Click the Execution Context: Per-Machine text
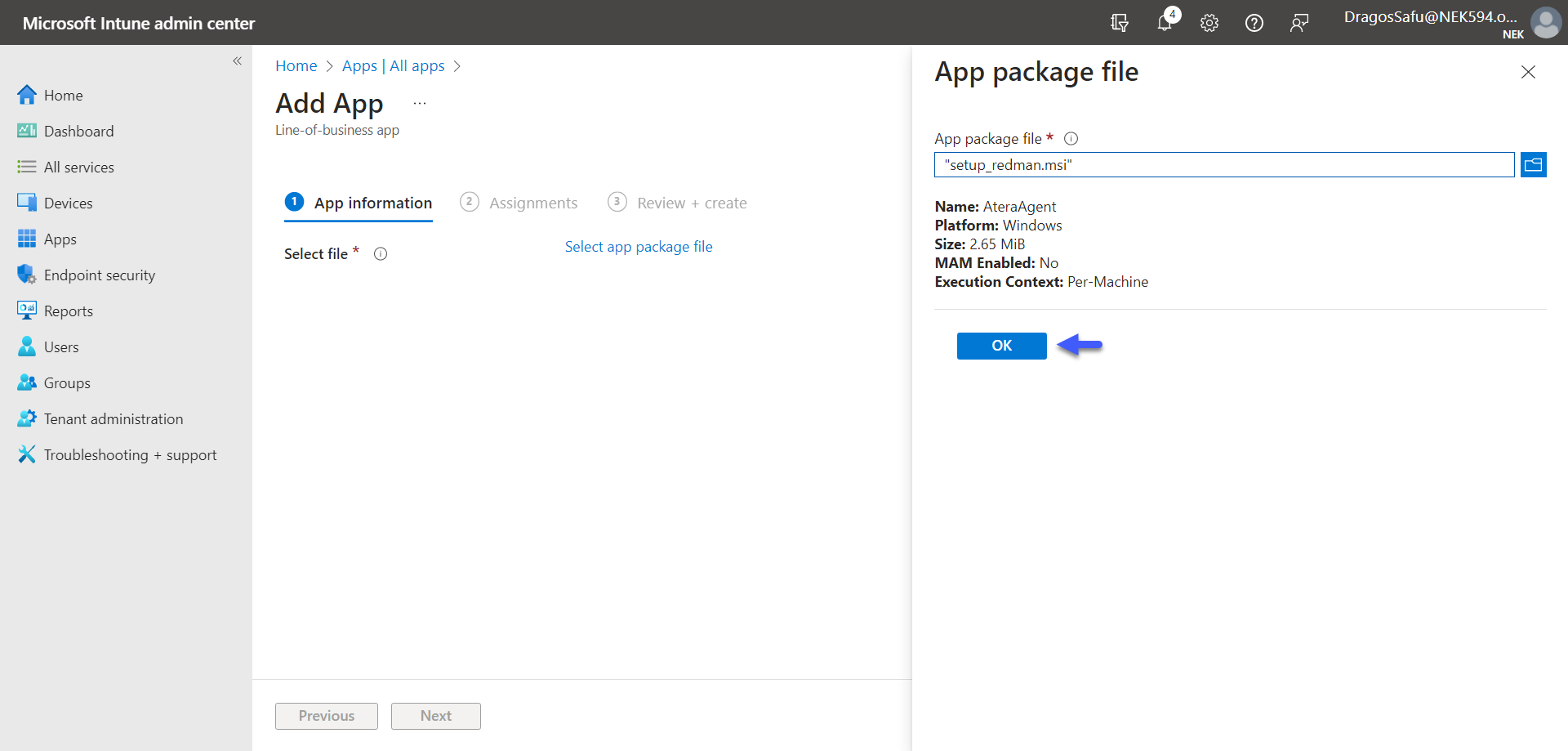Screen dimensions: 1568x751 (1041, 282)
